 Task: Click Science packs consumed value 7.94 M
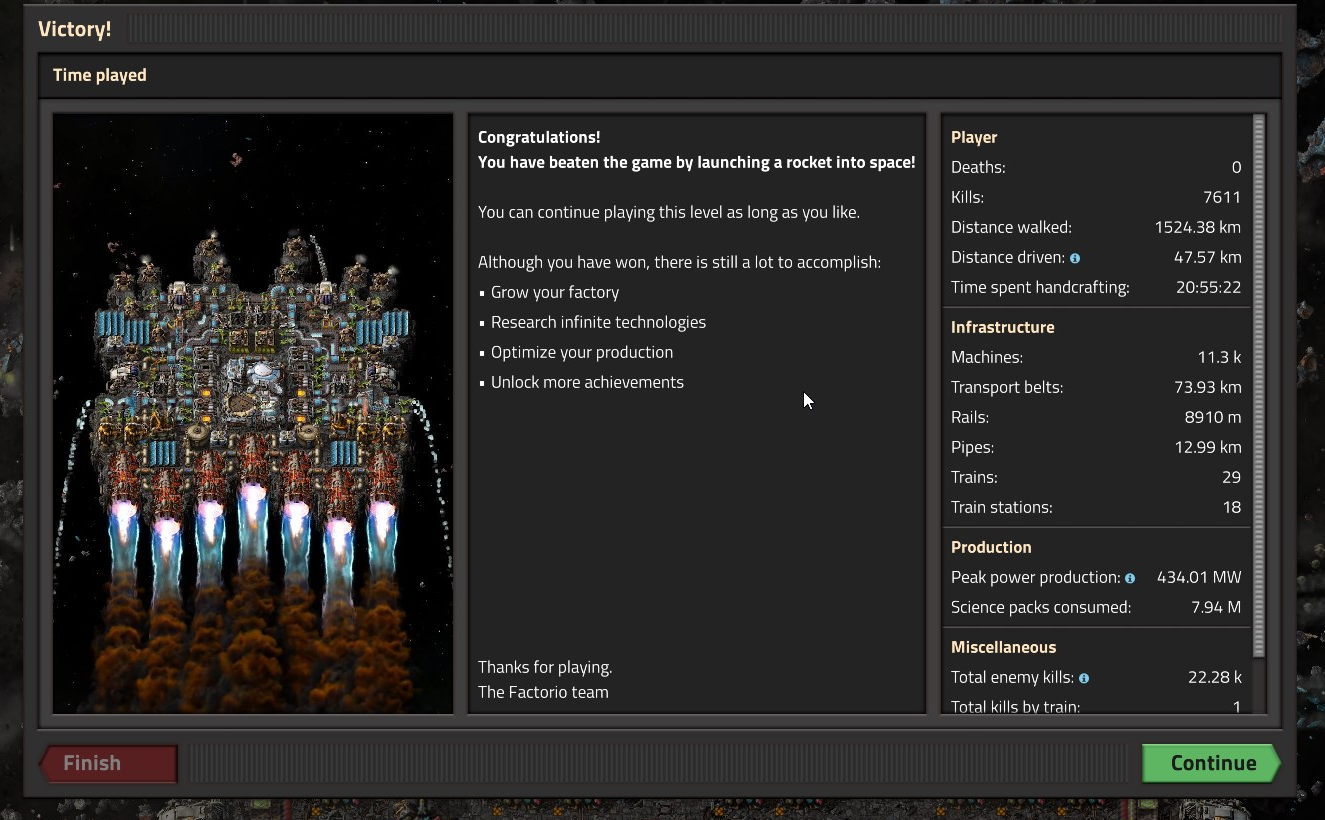1216,607
